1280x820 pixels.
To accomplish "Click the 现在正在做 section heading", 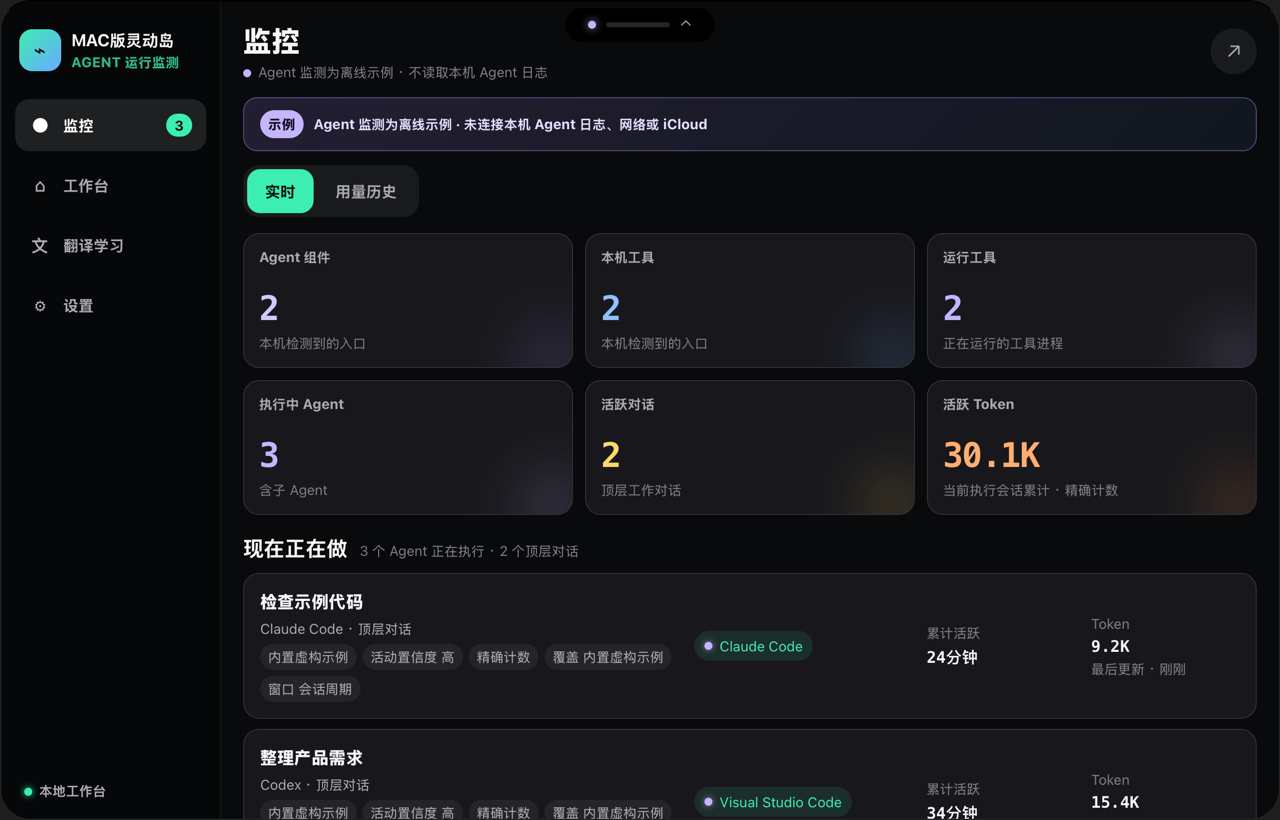I will [296, 549].
